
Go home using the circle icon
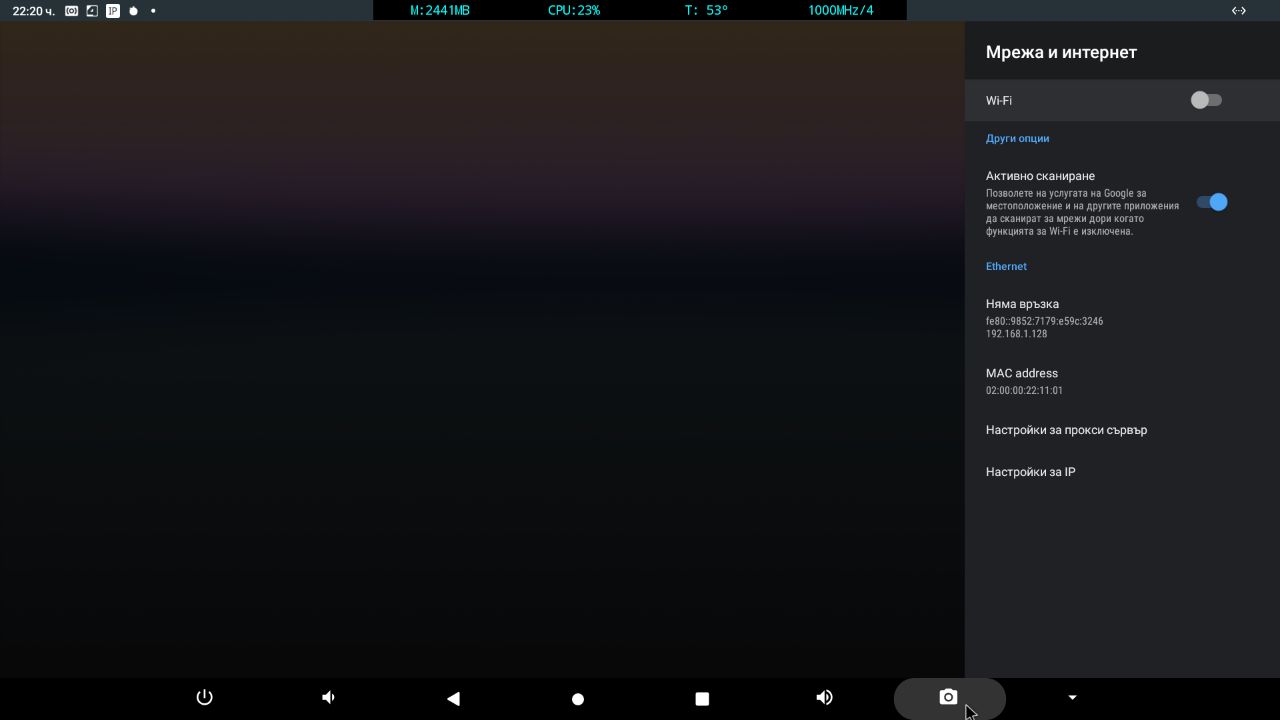pyautogui.click(x=577, y=699)
